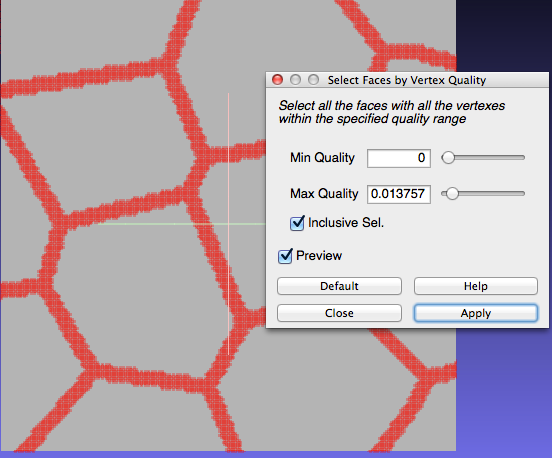Image resolution: width=552 pixels, height=458 pixels.
Task: Click the Min Quality slider handle
Action: (x=448, y=158)
